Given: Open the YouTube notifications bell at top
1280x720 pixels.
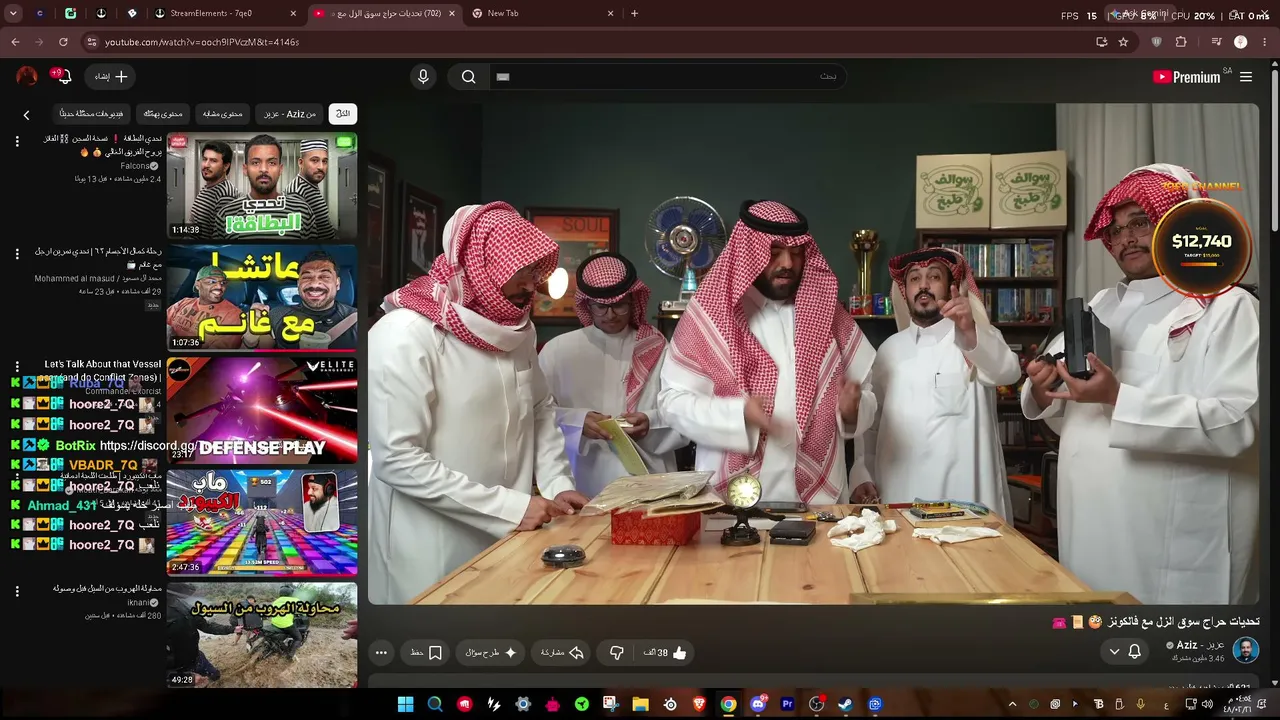Looking at the screenshot, I should (63, 77).
